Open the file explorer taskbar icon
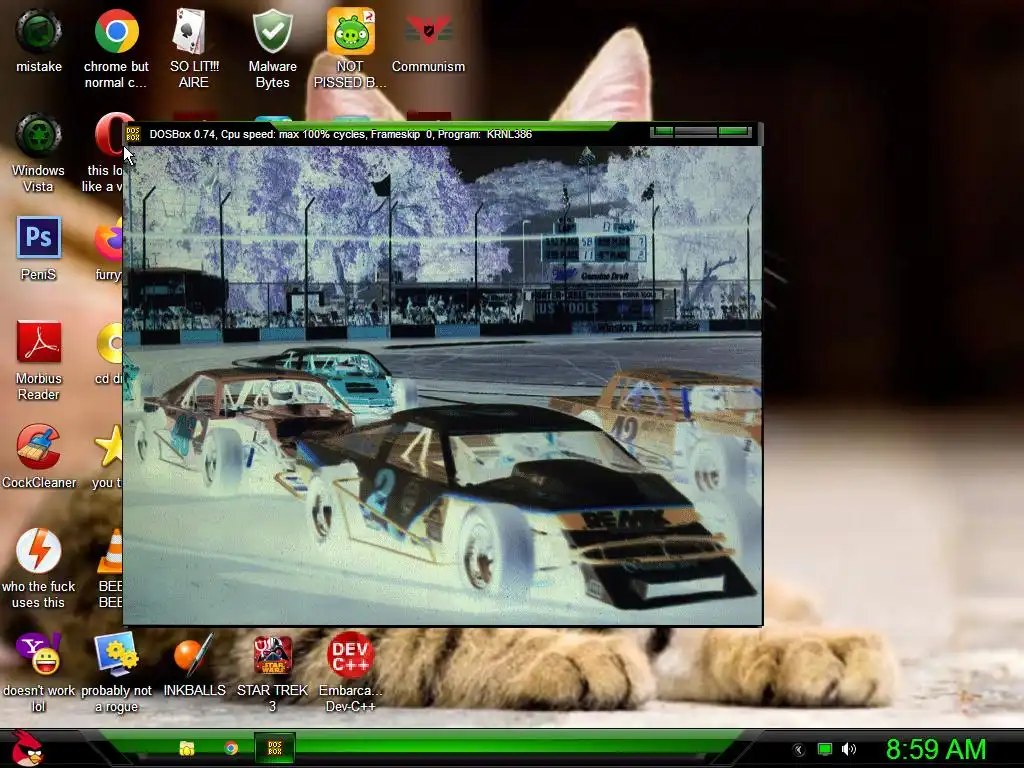This screenshot has width=1024, height=768. pyautogui.click(x=187, y=748)
